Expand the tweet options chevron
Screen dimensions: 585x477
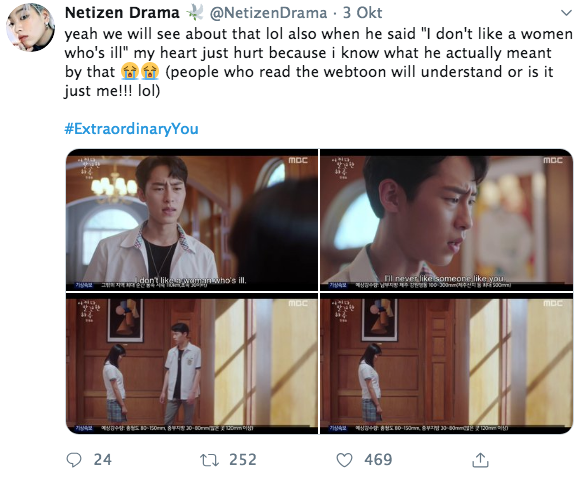(566, 13)
